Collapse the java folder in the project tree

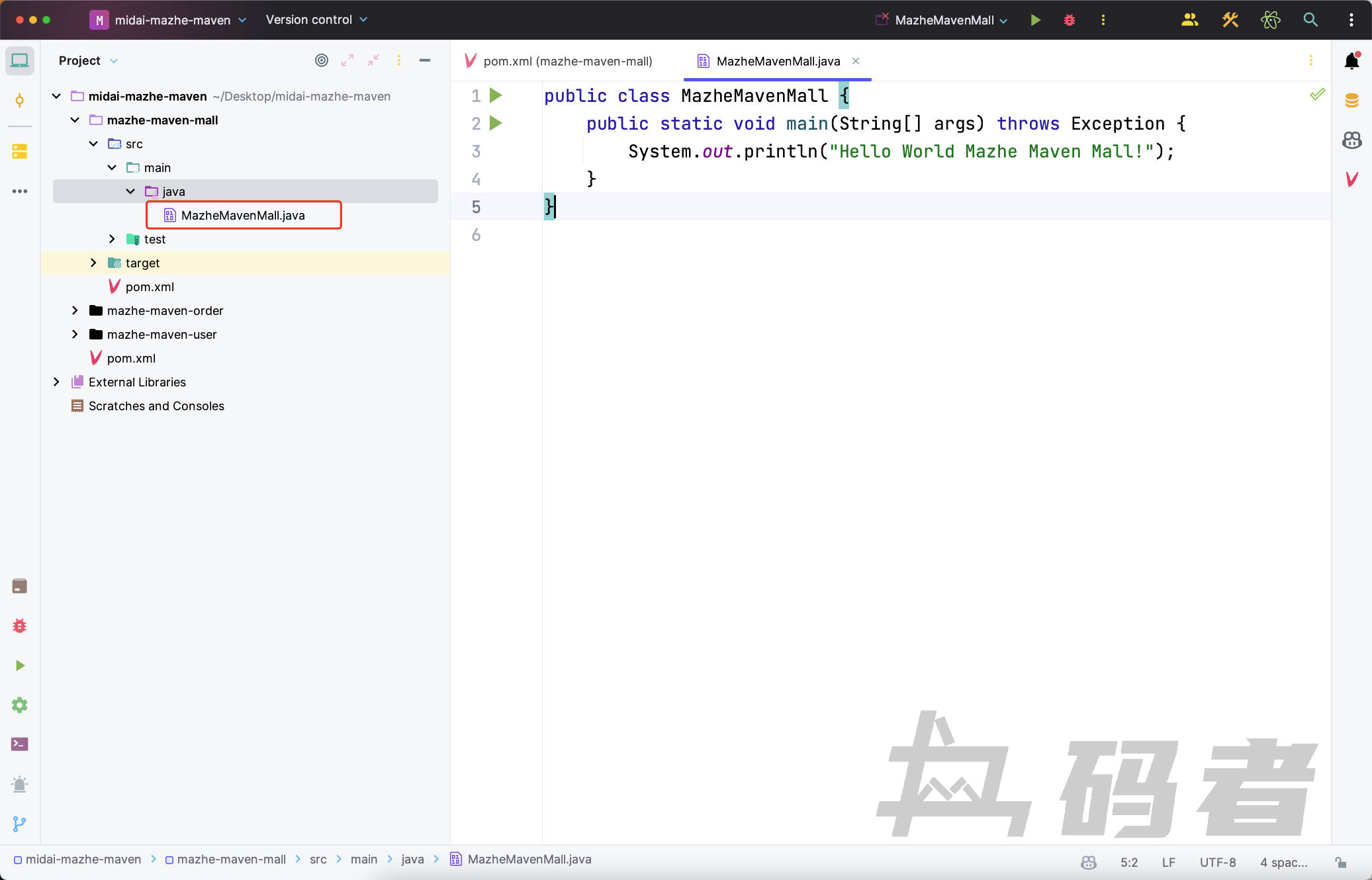[x=130, y=191]
